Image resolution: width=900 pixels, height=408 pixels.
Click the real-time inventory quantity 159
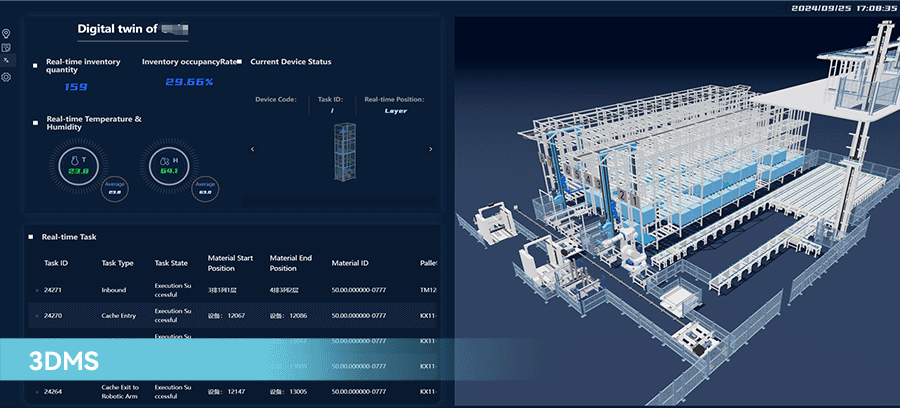(x=76, y=87)
